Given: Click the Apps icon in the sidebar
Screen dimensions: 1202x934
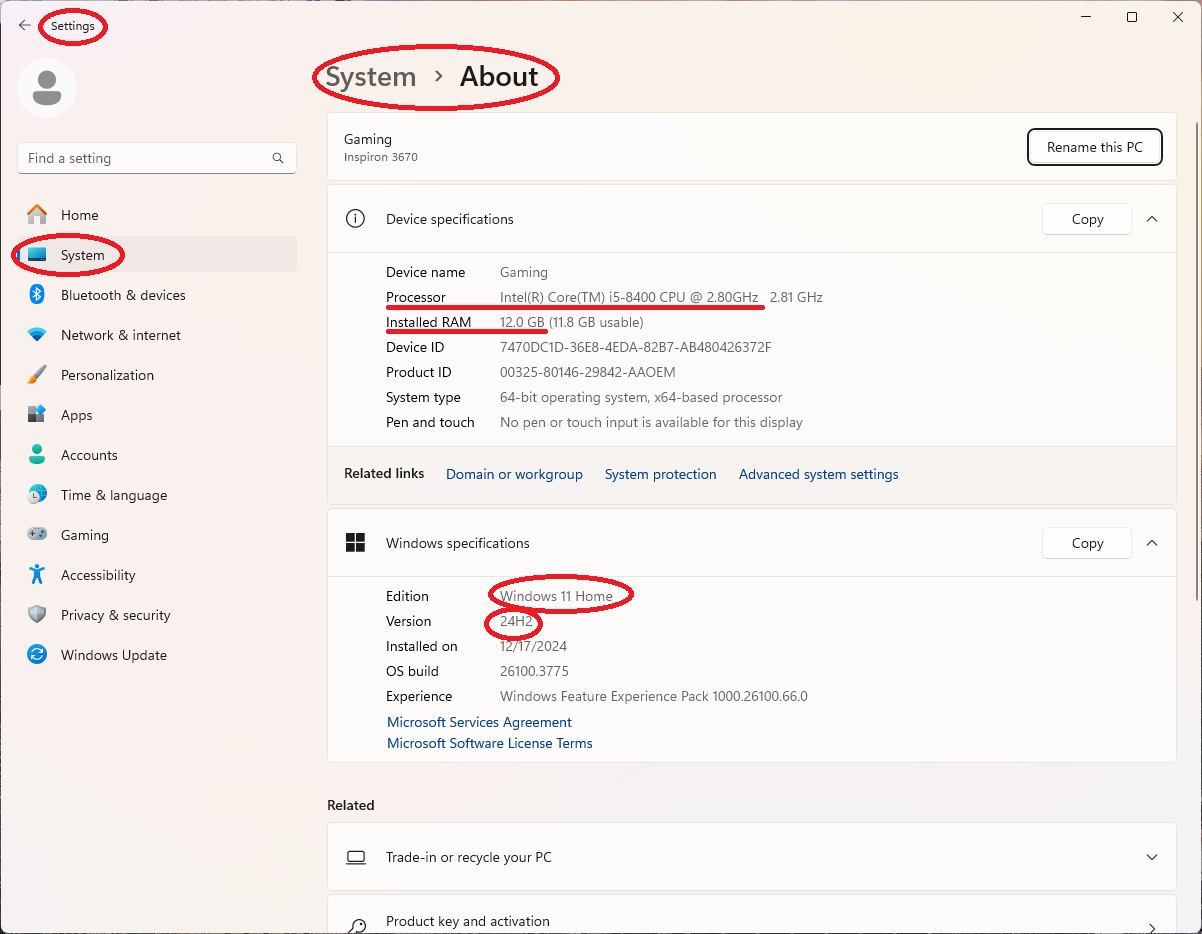Looking at the screenshot, I should click(37, 415).
